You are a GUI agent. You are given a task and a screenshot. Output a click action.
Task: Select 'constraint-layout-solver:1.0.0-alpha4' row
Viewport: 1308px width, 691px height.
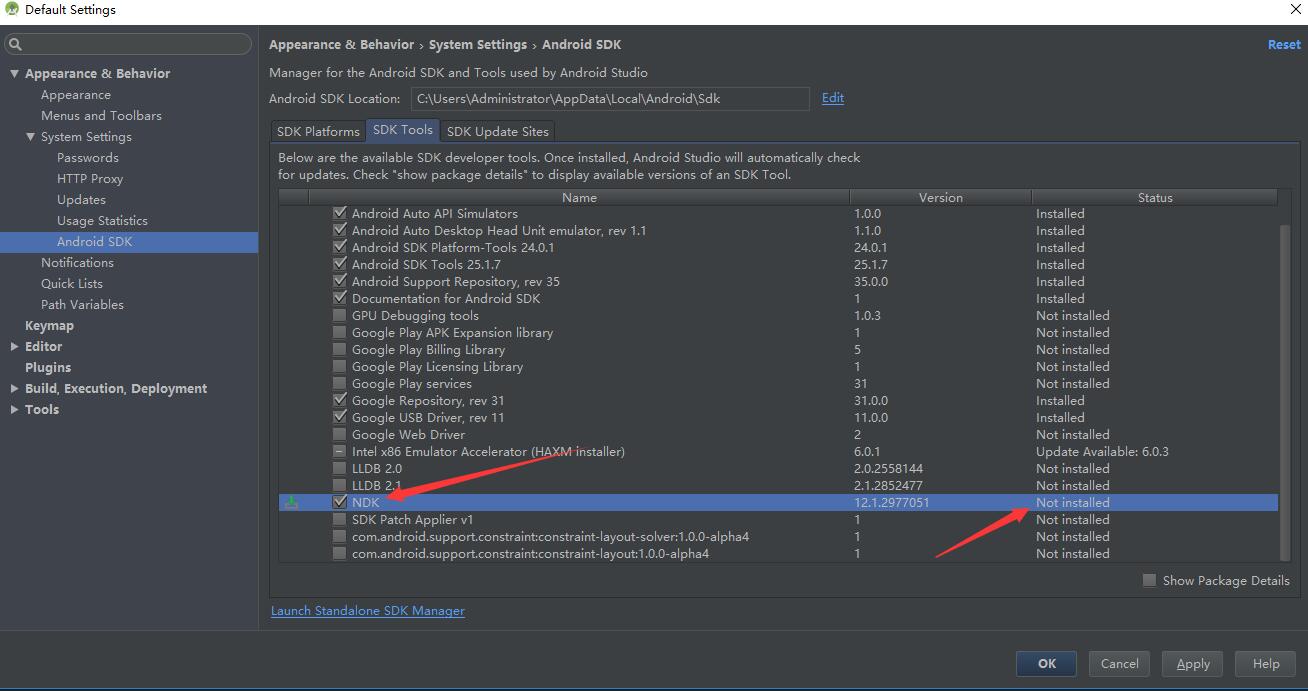coord(778,536)
